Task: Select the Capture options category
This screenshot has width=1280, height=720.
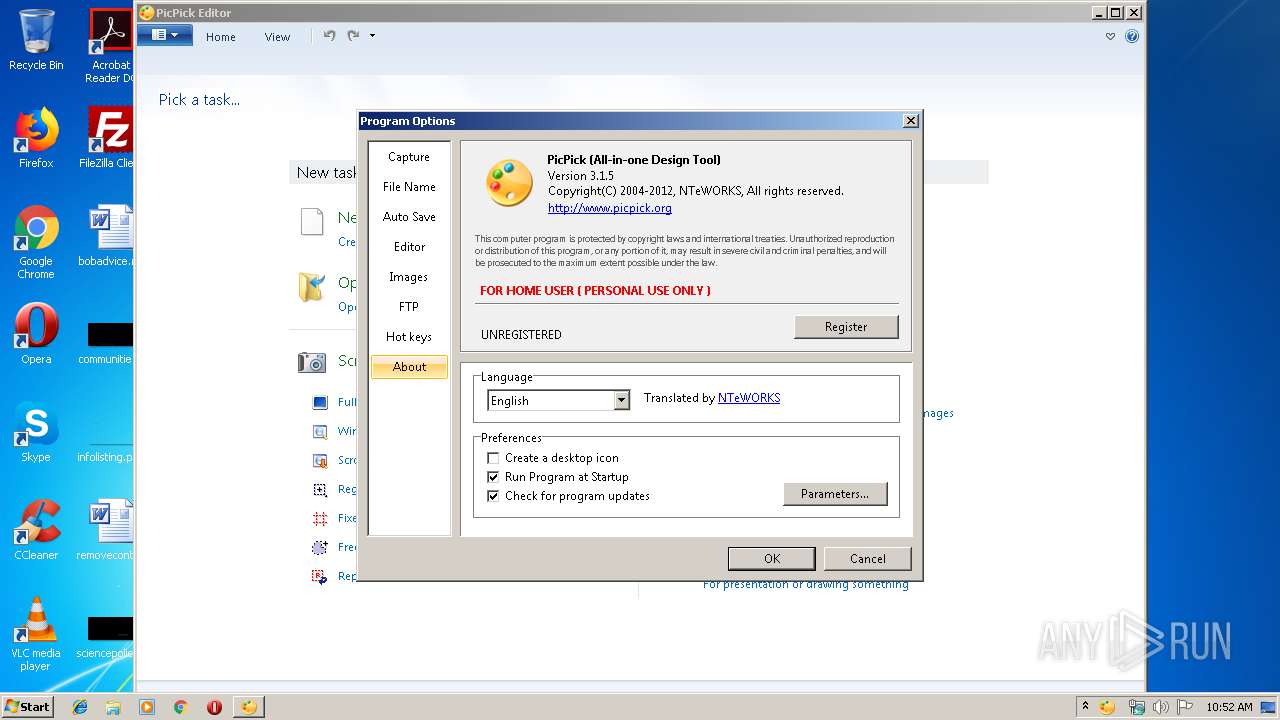Action: (409, 157)
